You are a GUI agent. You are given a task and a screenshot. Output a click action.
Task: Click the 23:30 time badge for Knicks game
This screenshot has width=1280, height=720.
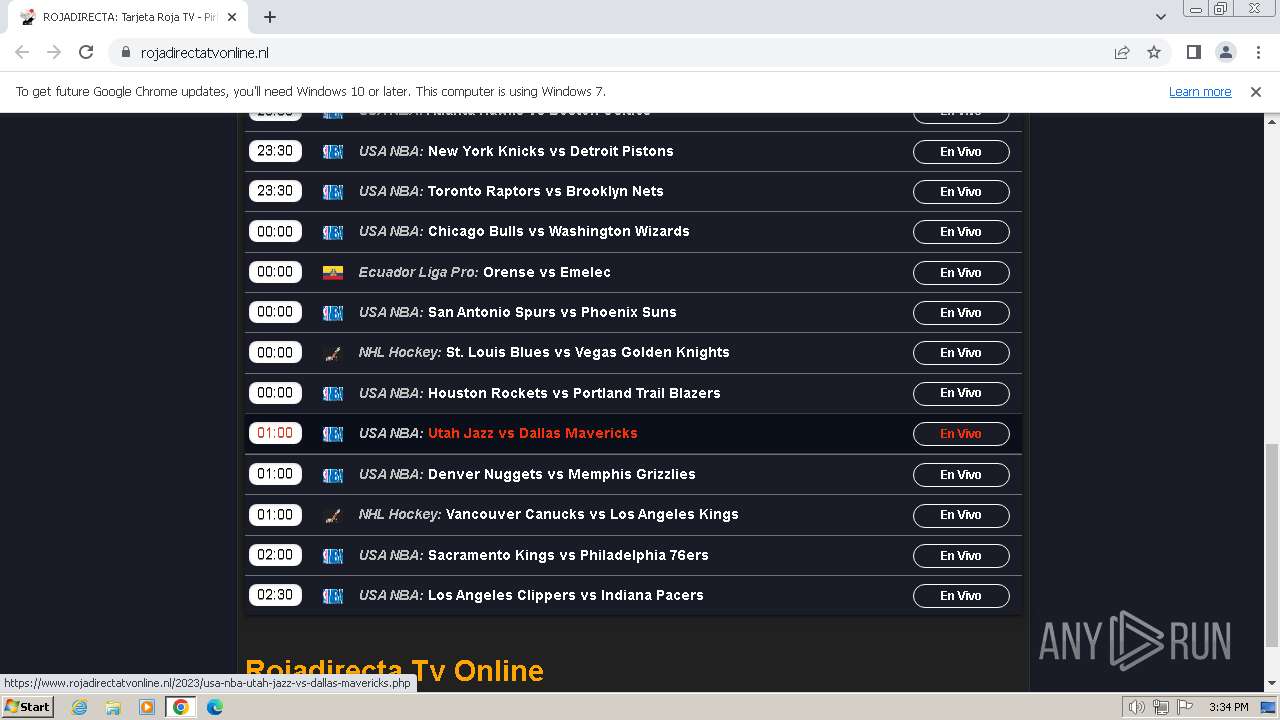[275, 151]
